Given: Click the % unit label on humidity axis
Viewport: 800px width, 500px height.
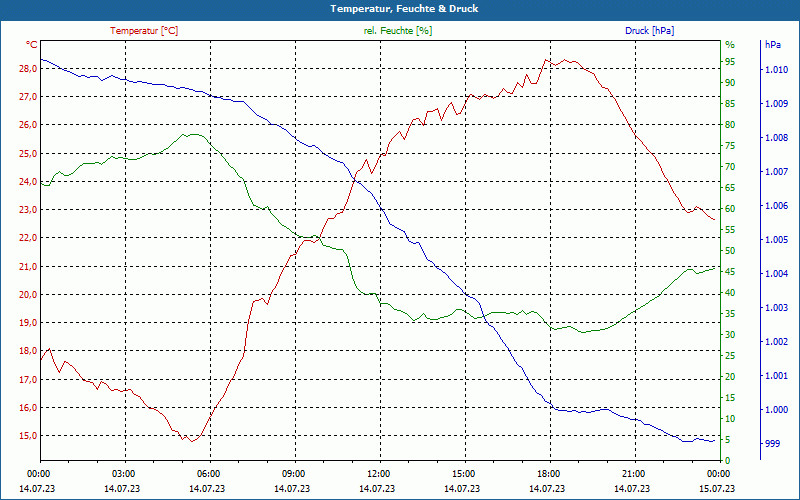Looking at the screenshot, I should [x=730, y=45].
